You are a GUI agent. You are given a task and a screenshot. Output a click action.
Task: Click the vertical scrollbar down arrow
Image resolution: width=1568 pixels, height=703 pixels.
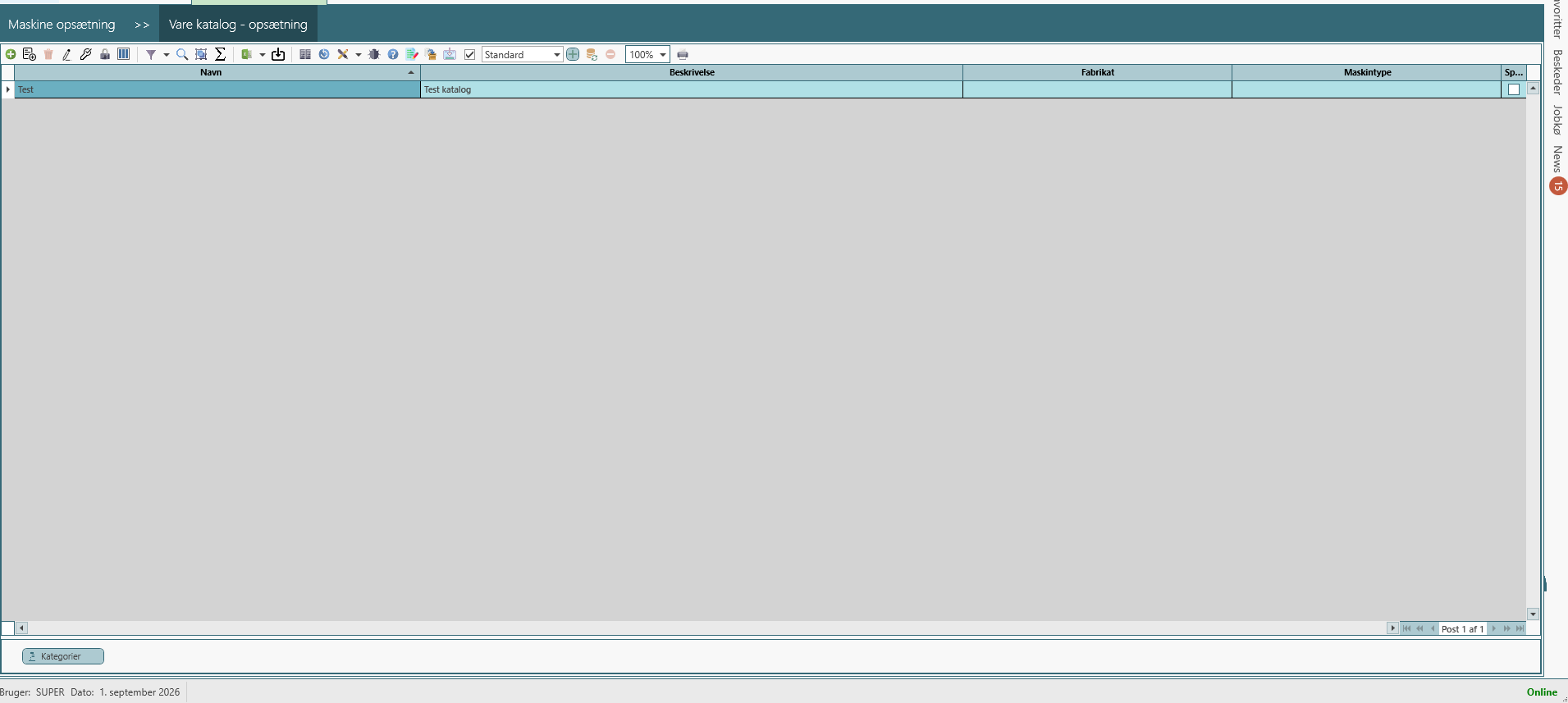[1533, 614]
